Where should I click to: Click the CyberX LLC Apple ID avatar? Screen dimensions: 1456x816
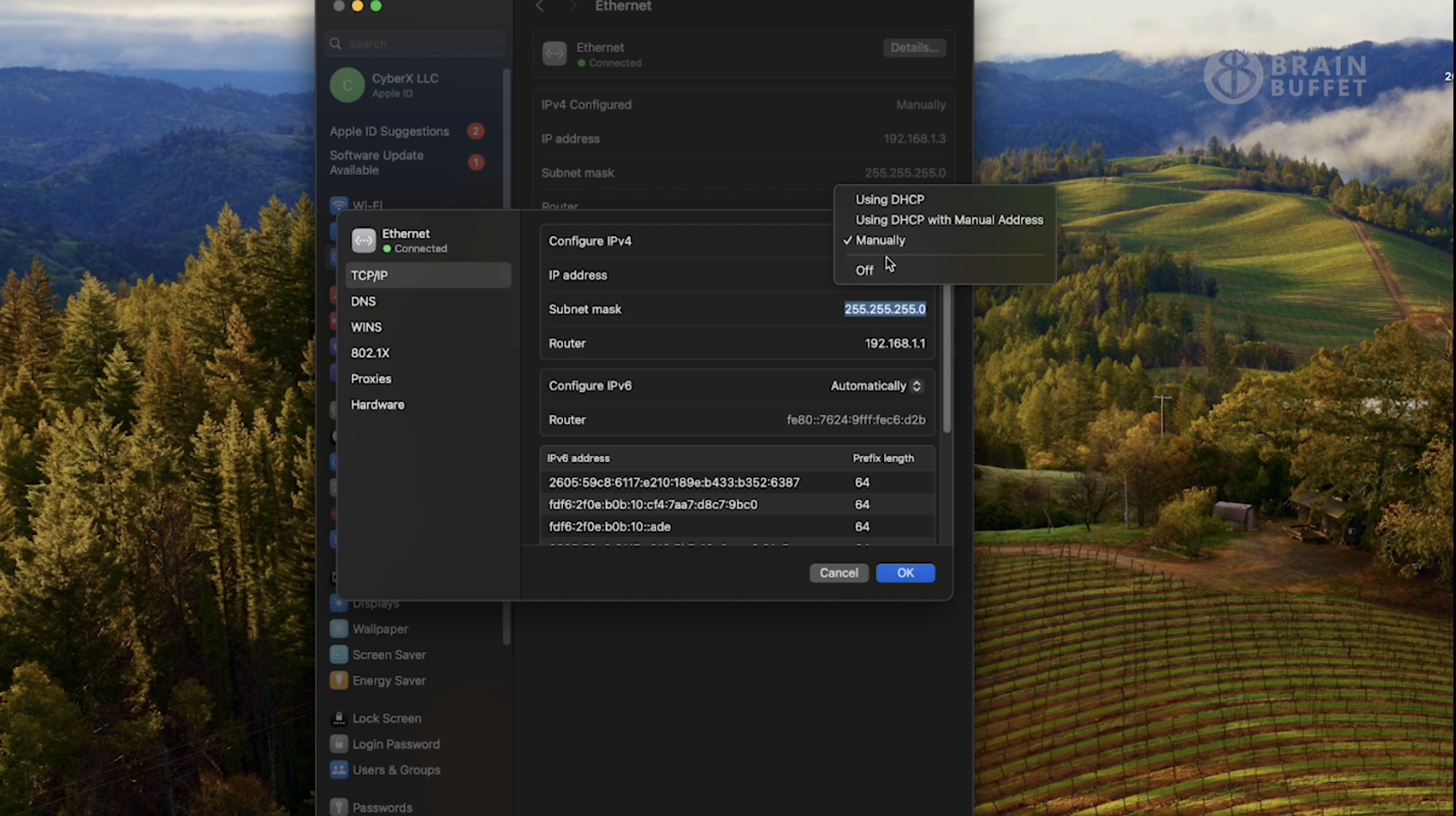click(347, 85)
